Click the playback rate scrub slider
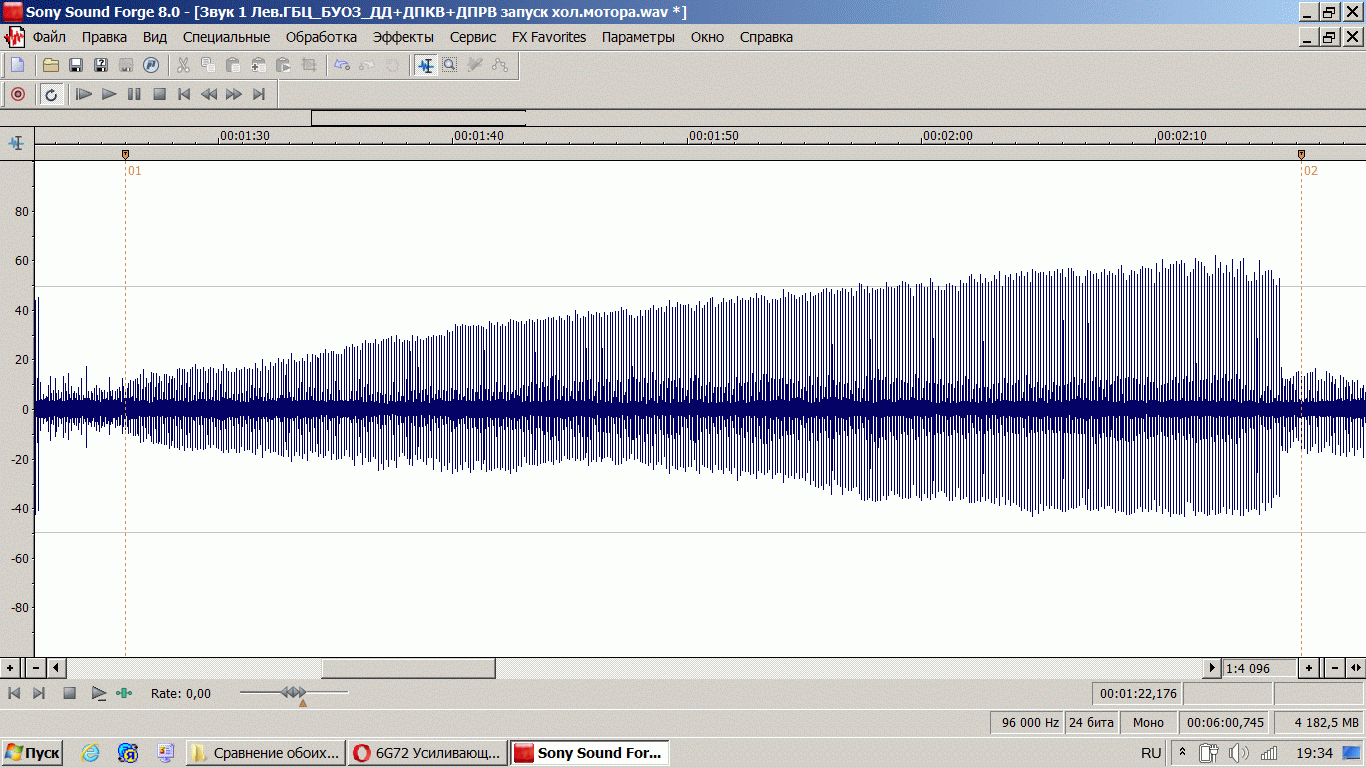The image size is (1366, 768). tap(293, 692)
